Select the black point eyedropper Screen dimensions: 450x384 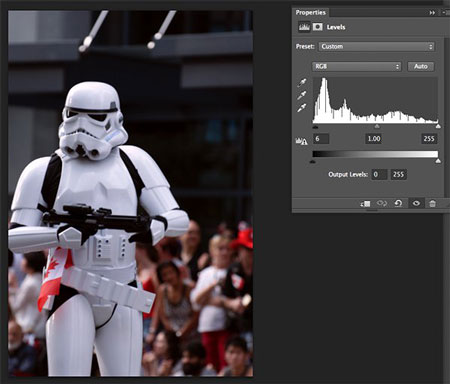[302, 83]
